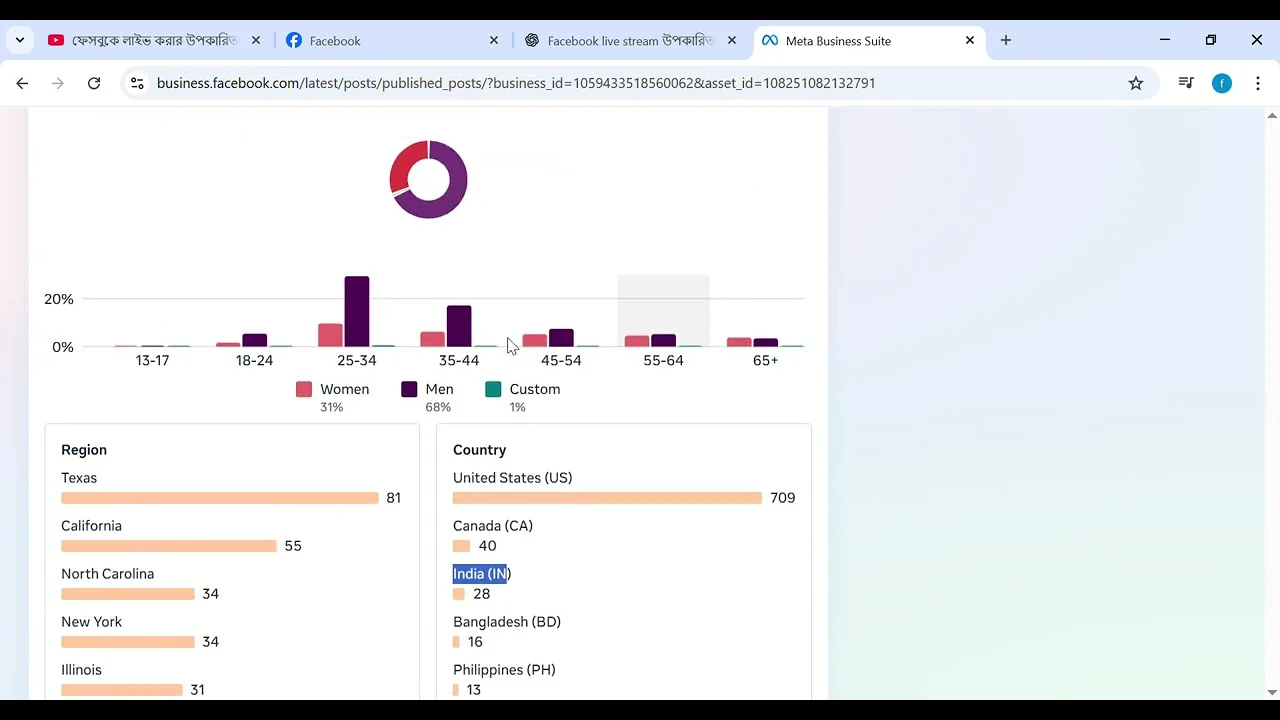Image resolution: width=1280 pixels, height=720 pixels.
Task: Click the Women legend color swatch
Action: [x=304, y=390]
